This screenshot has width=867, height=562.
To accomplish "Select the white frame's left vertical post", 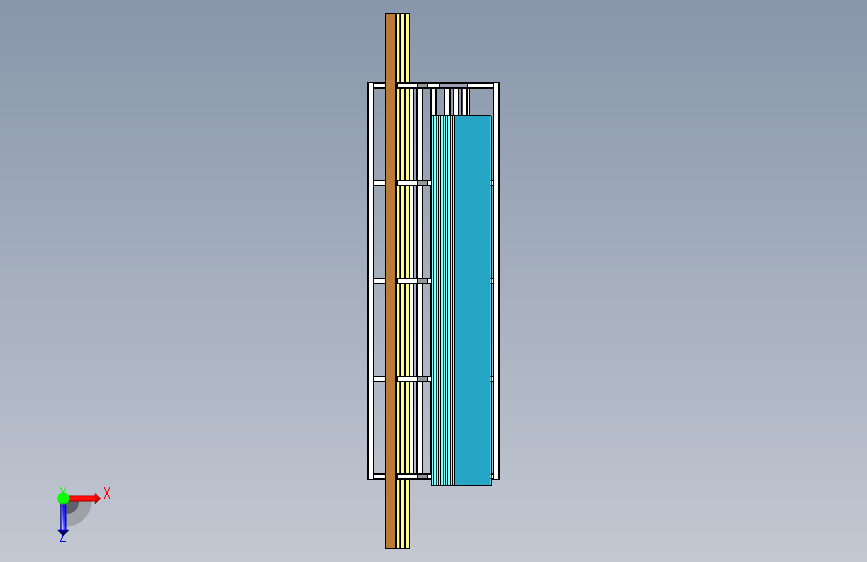I will 370,281.
